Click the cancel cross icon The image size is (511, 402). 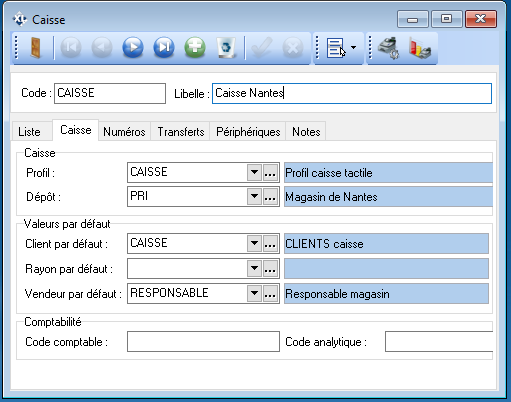(293, 48)
